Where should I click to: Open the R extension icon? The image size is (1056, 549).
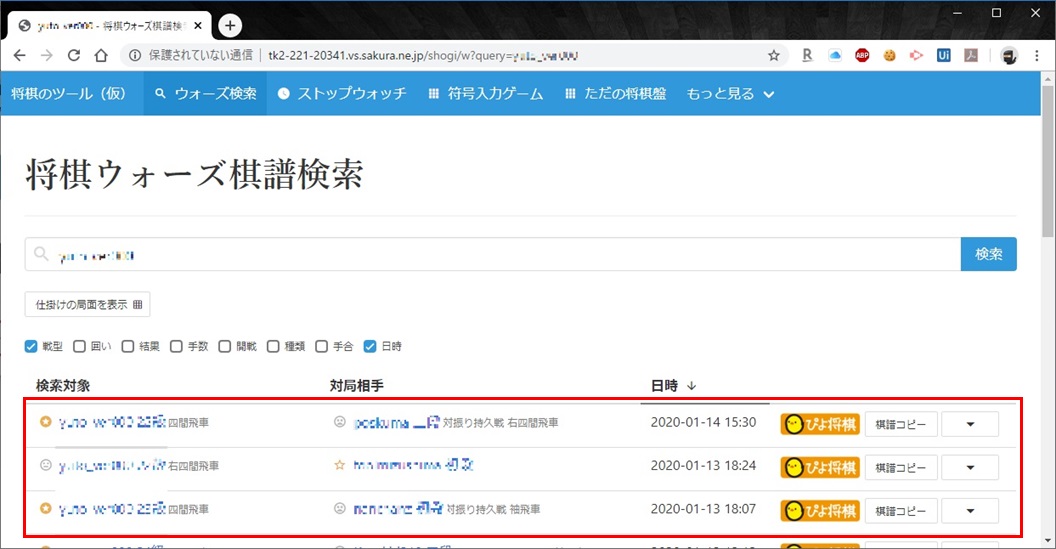807,56
